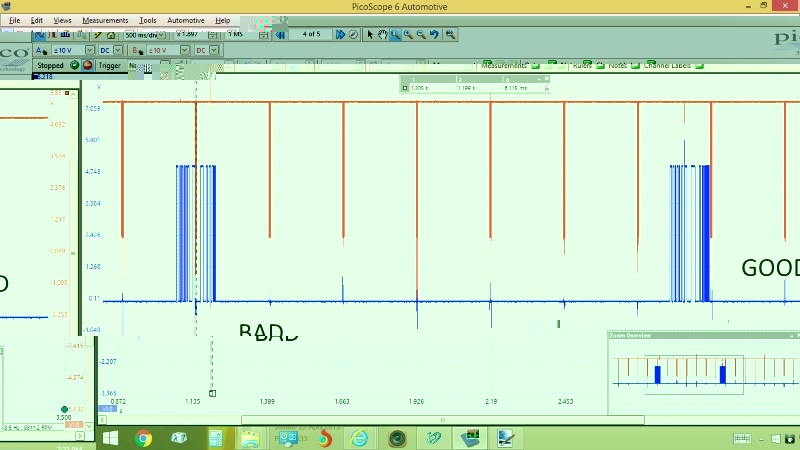The width and height of the screenshot is (800, 450).
Task: Go to previous waveform buffer
Action: click(x=280, y=35)
